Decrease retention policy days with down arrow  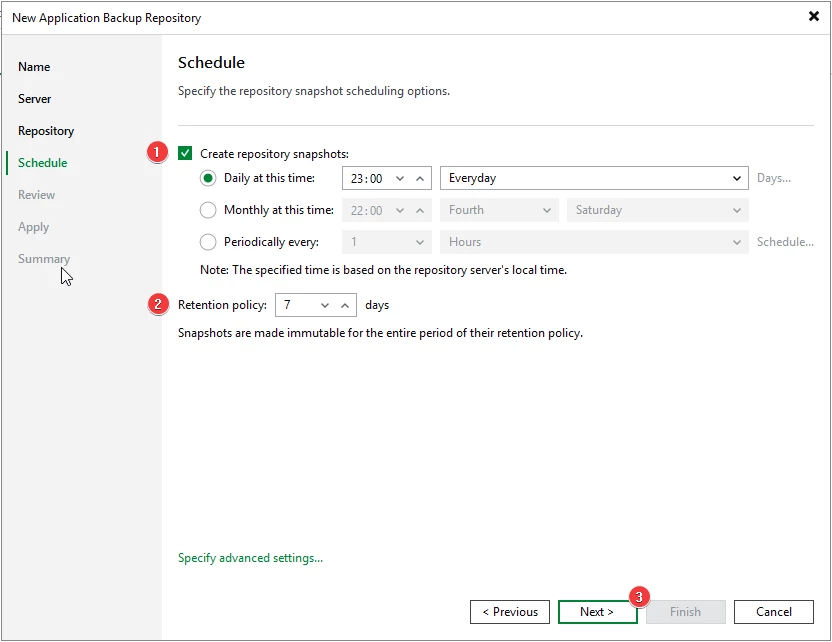click(325, 306)
